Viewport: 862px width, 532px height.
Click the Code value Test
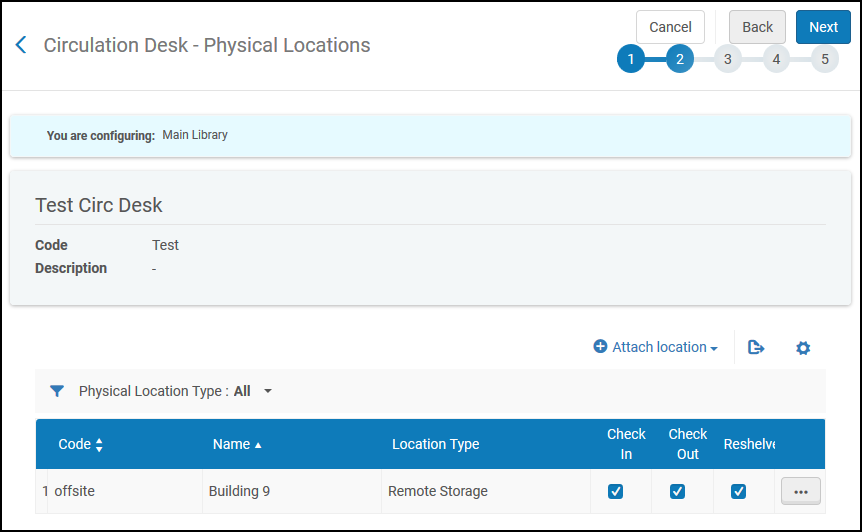pos(165,245)
